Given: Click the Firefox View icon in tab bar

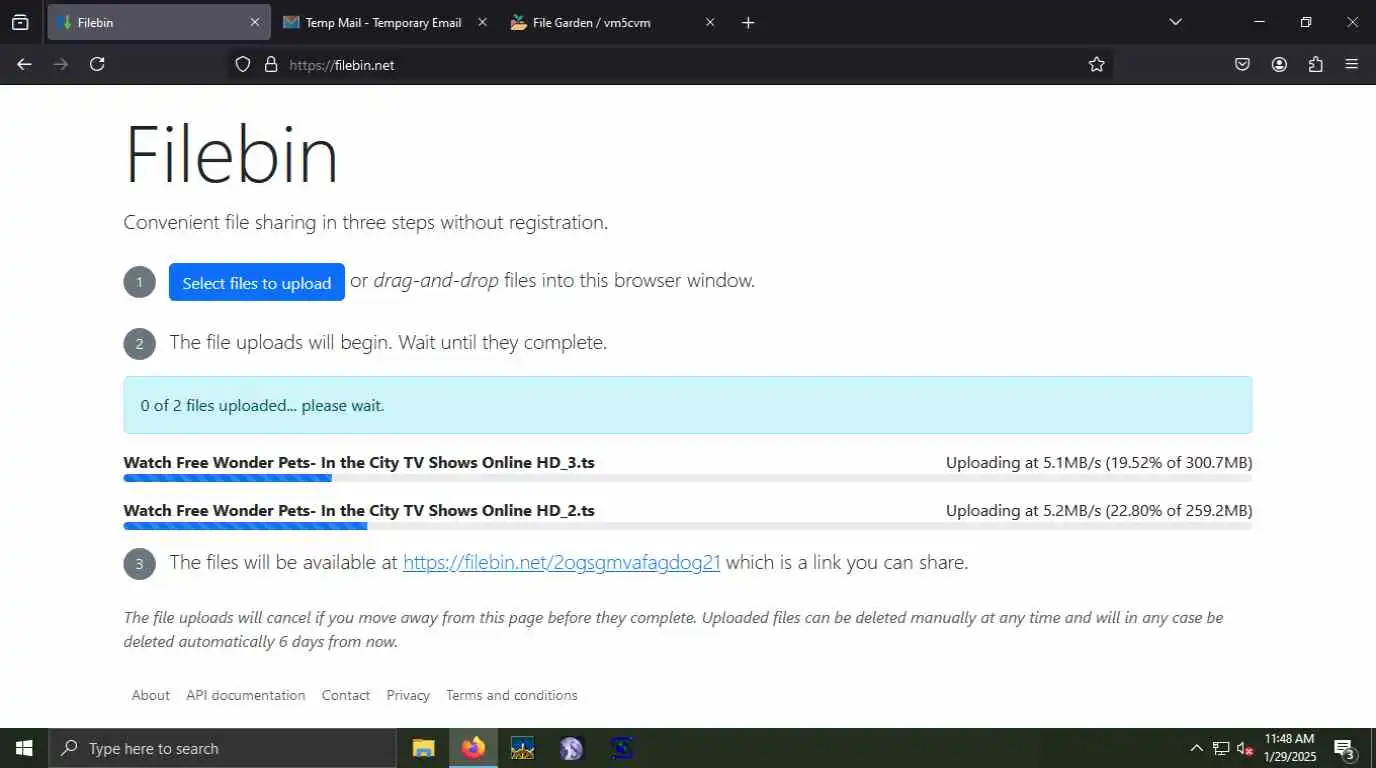Looking at the screenshot, I should [20, 22].
